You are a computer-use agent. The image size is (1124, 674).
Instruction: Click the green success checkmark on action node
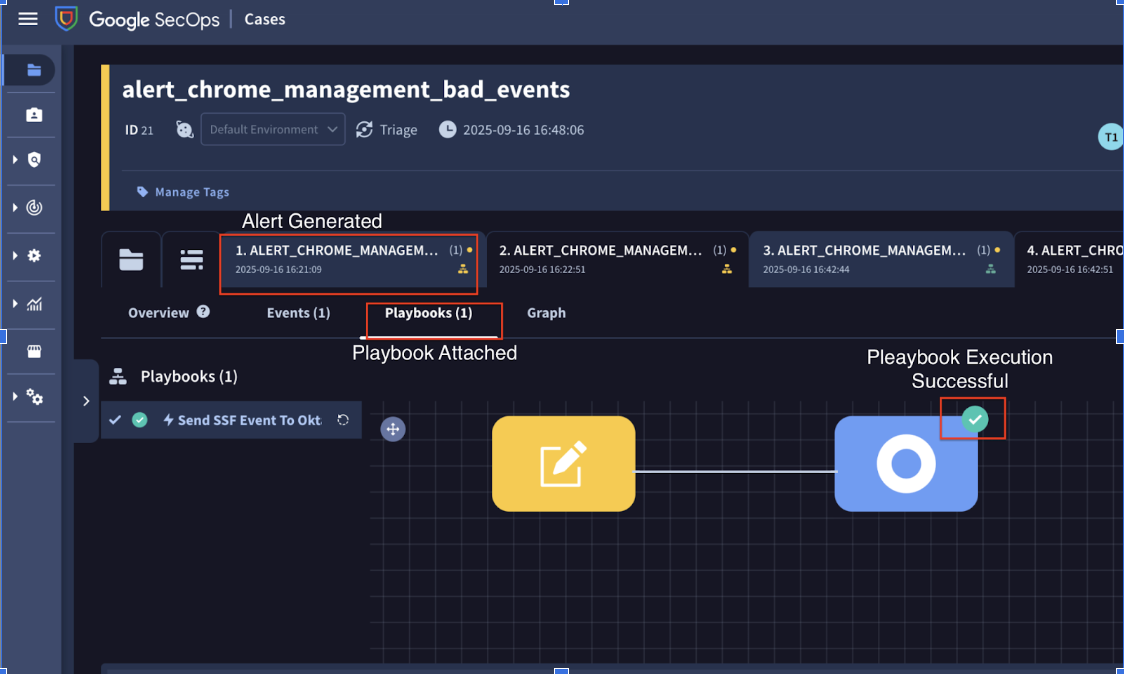point(974,420)
